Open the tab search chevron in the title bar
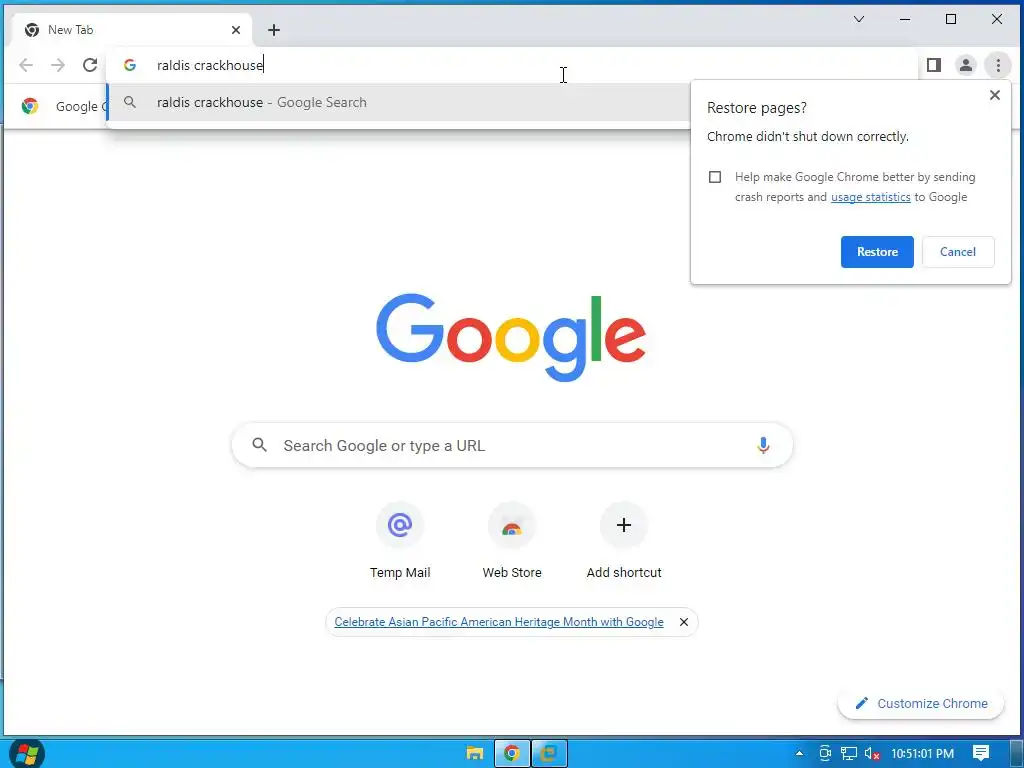Screen dimensions: 1024x768 (x=859, y=20)
